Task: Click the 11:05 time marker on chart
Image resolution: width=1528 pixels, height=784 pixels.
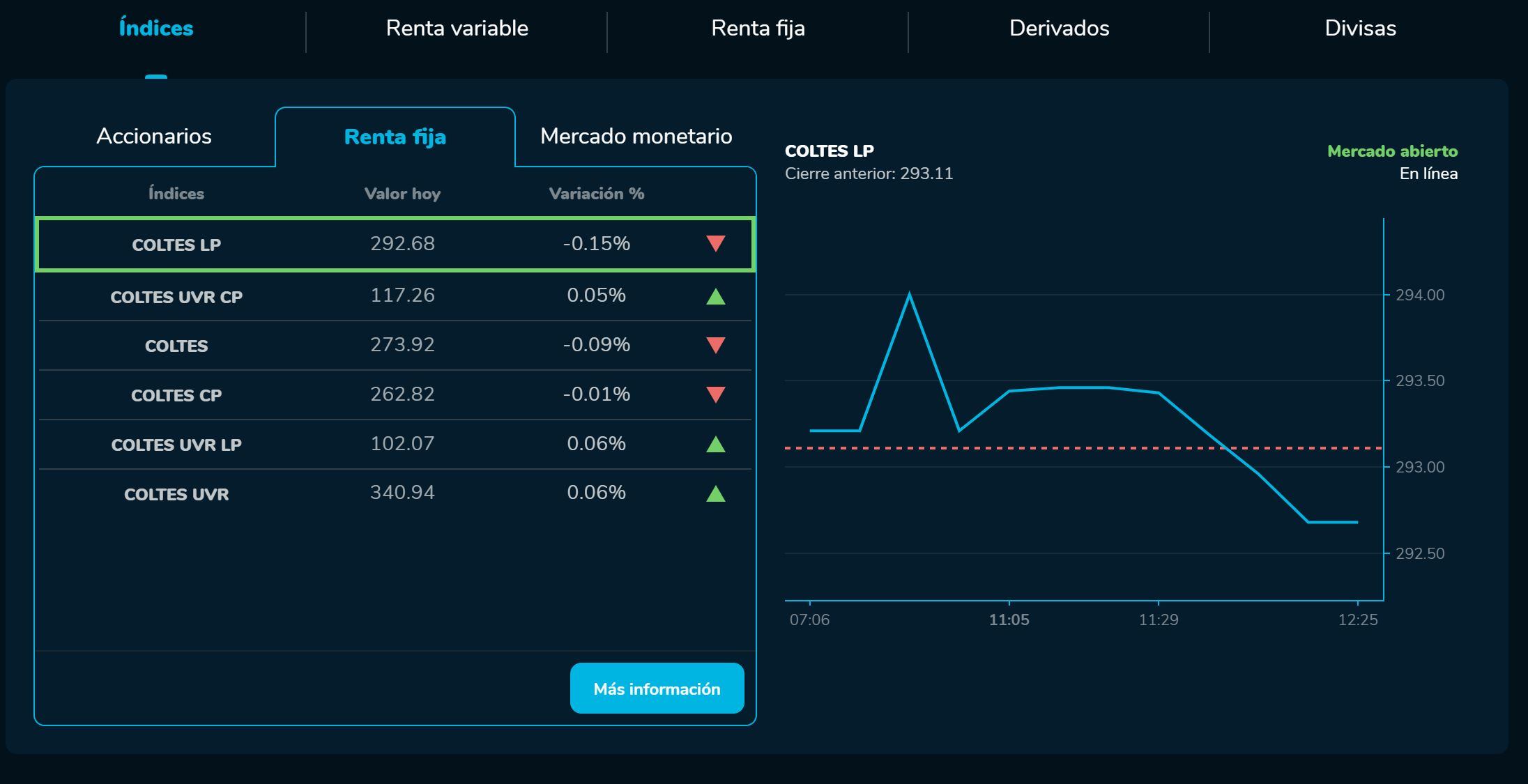Action: pos(1009,620)
